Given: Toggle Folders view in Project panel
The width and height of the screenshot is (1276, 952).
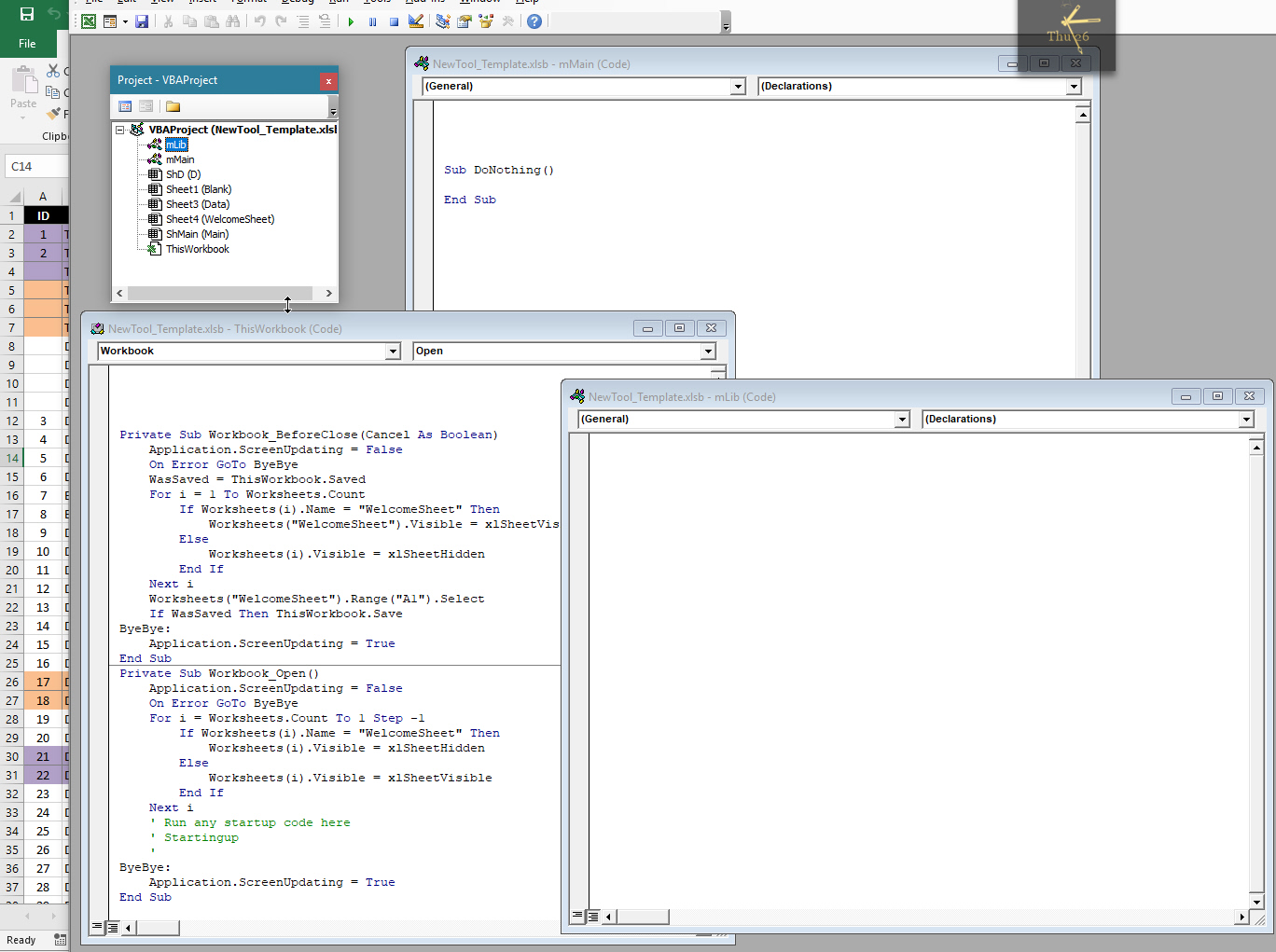Looking at the screenshot, I should (173, 106).
